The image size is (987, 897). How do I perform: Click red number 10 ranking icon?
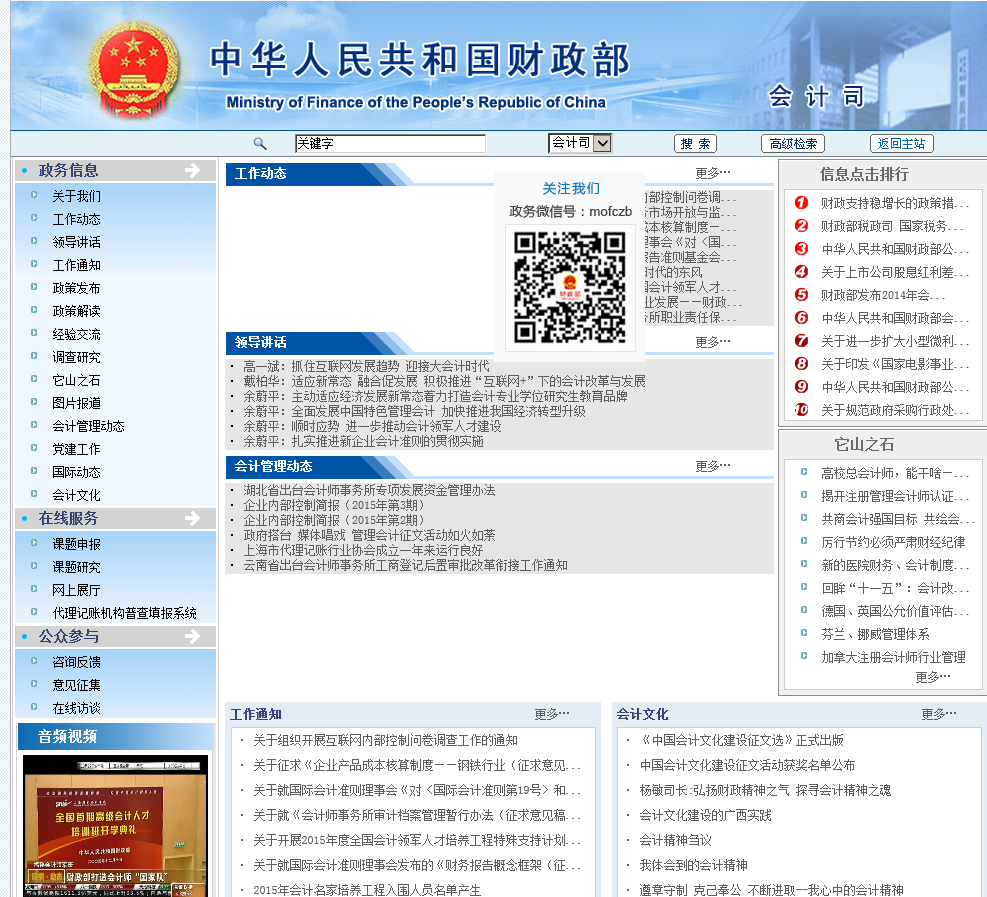(x=801, y=410)
